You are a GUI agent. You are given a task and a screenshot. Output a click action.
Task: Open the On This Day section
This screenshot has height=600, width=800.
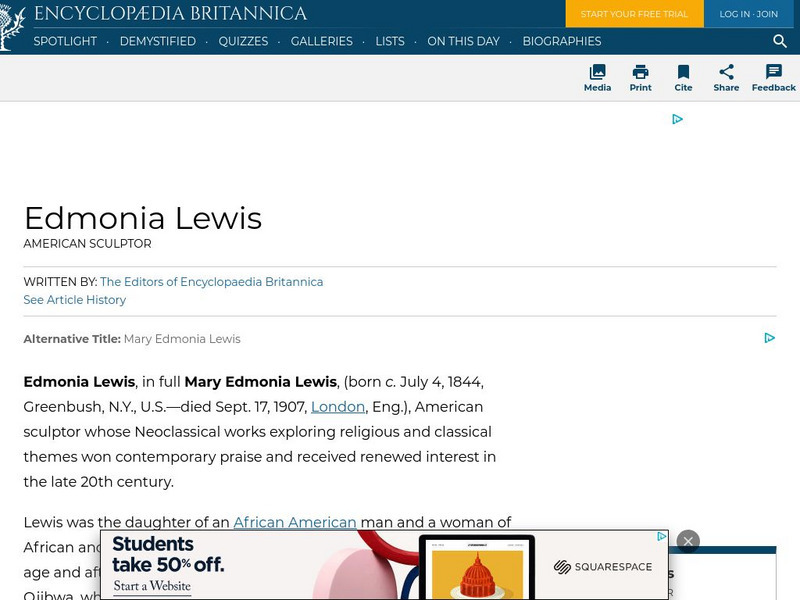click(x=463, y=42)
